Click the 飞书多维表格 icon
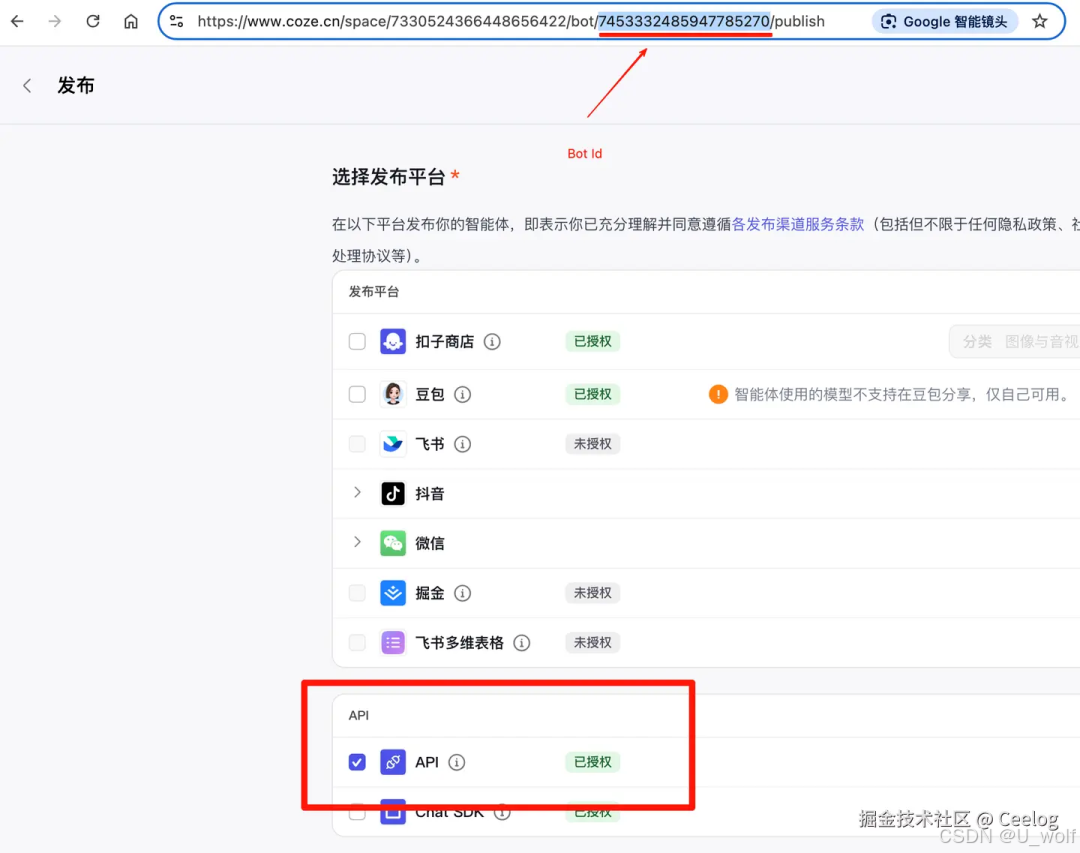 [393, 642]
